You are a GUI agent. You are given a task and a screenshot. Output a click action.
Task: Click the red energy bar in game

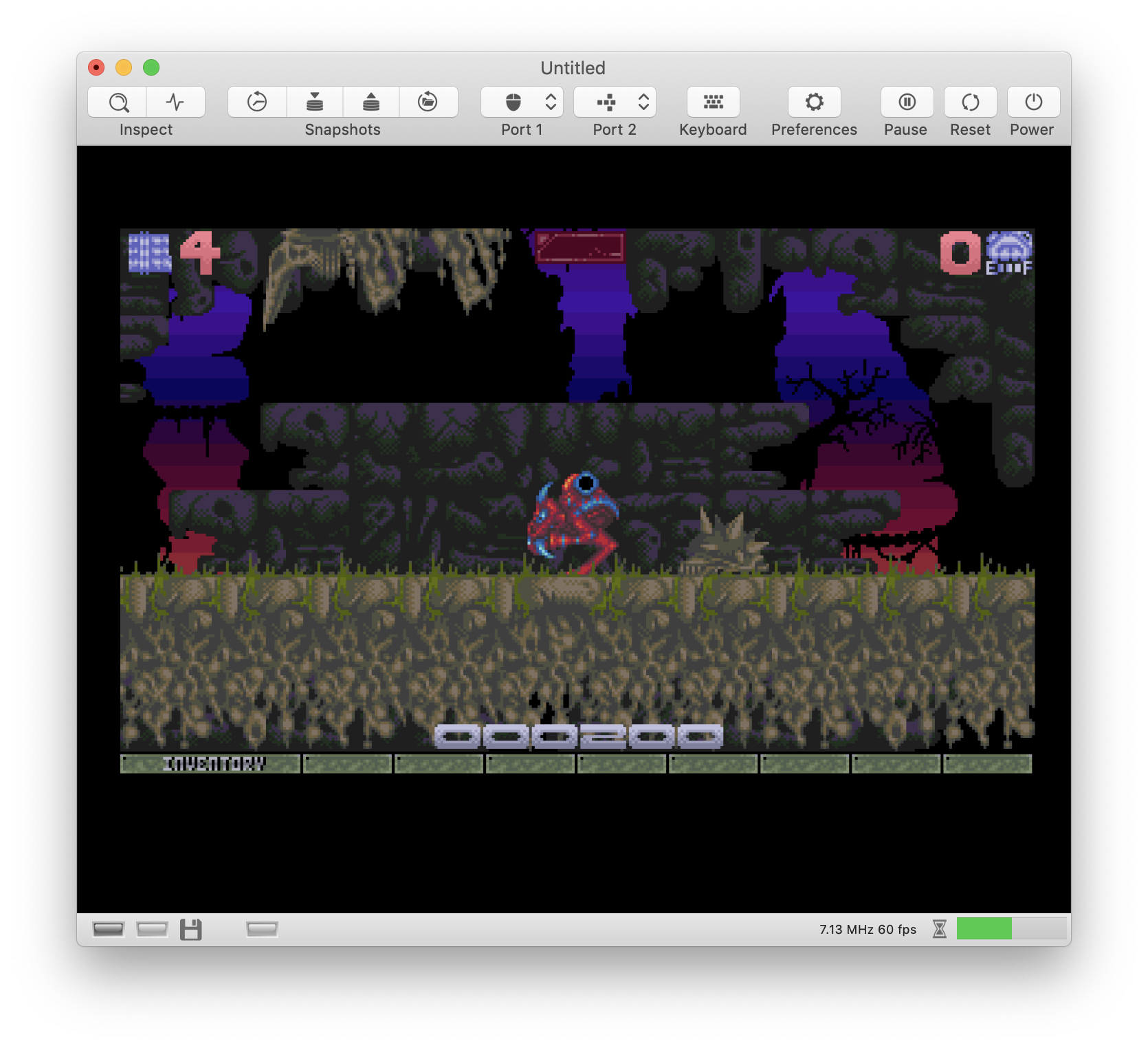[579, 248]
